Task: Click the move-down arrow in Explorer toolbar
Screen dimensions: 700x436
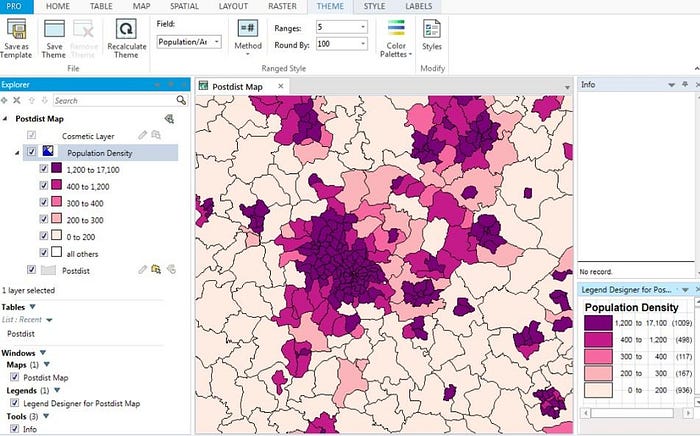Action: point(44,100)
